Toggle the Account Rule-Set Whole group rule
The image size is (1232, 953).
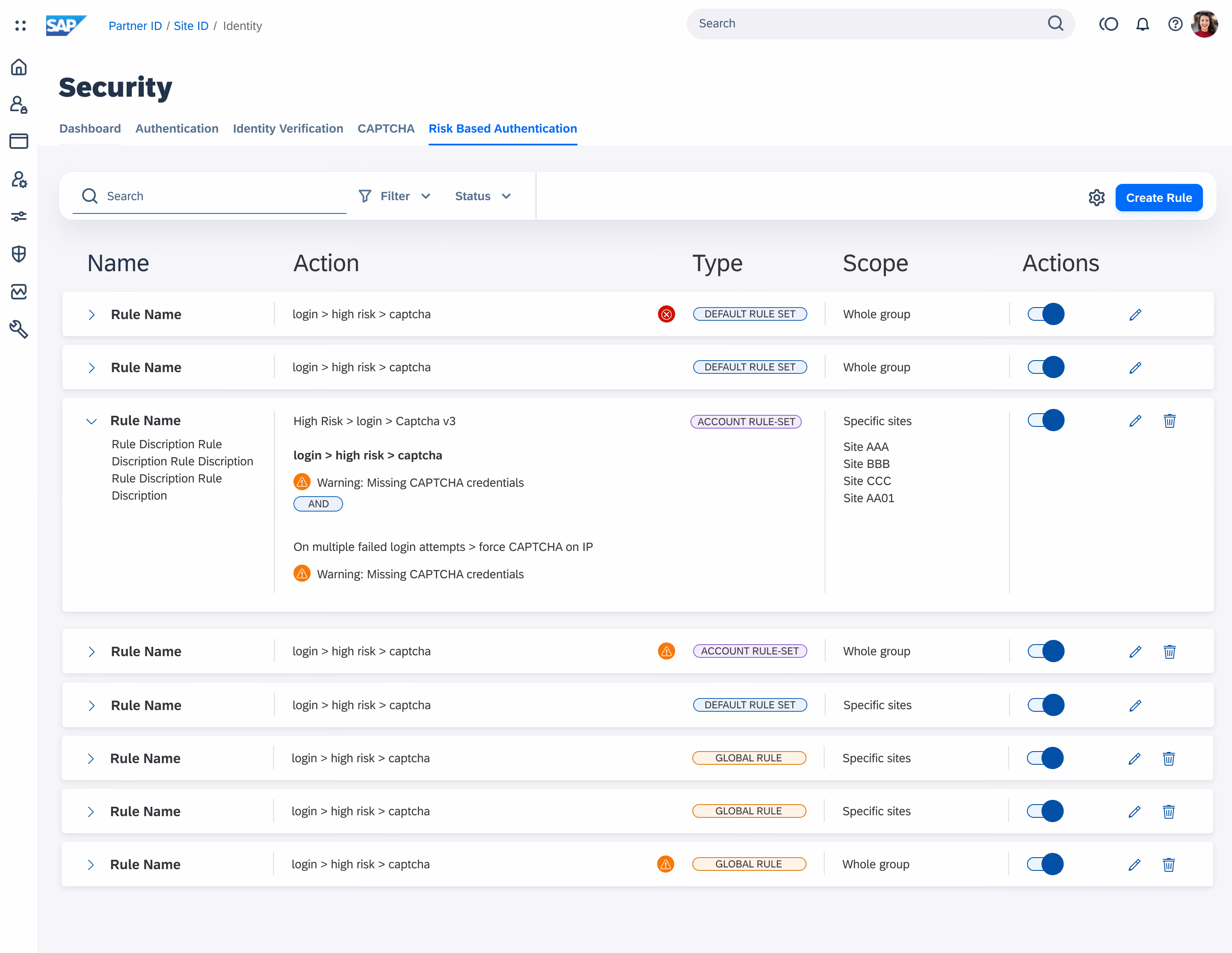(x=1046, y=651)
